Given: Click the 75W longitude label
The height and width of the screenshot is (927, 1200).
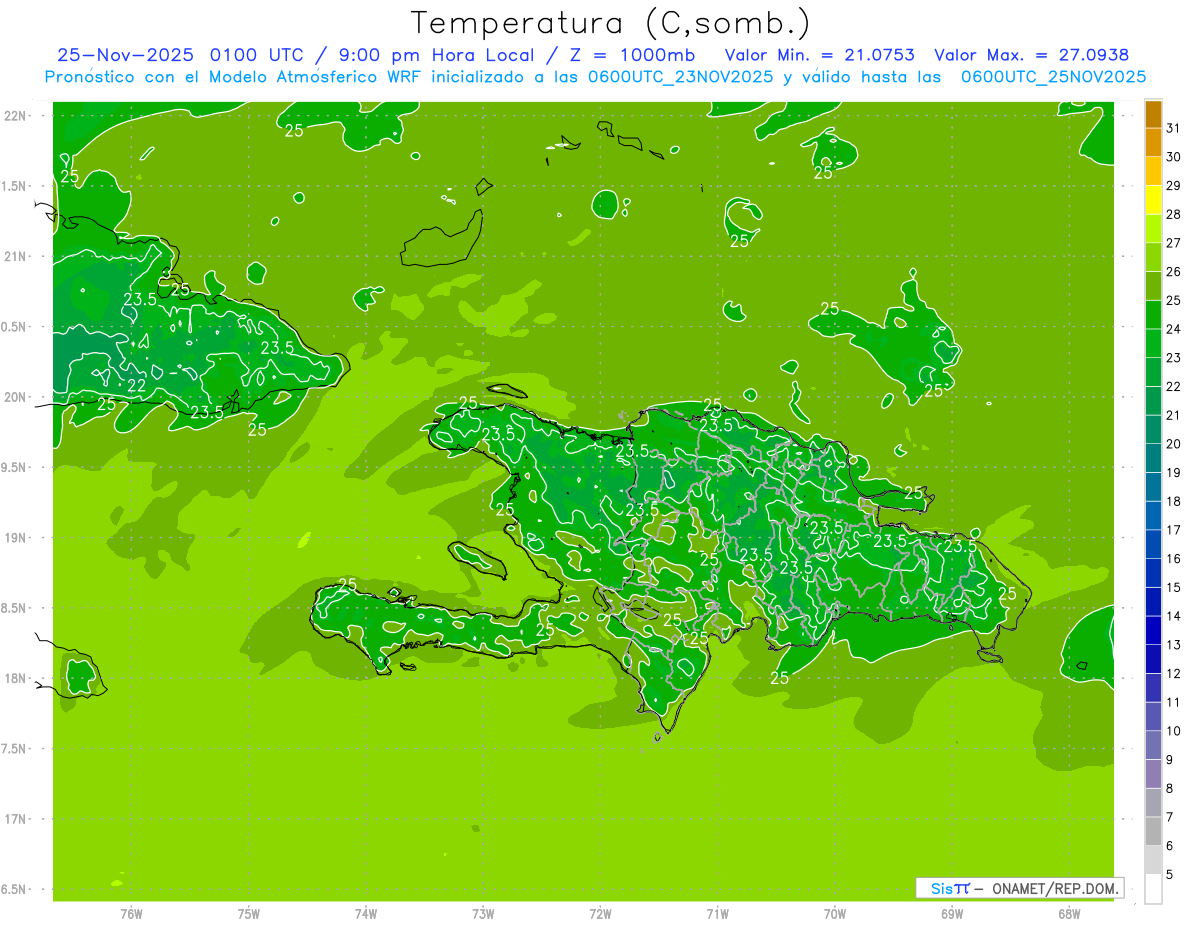Looking at the screenshot, I should 248,914.
